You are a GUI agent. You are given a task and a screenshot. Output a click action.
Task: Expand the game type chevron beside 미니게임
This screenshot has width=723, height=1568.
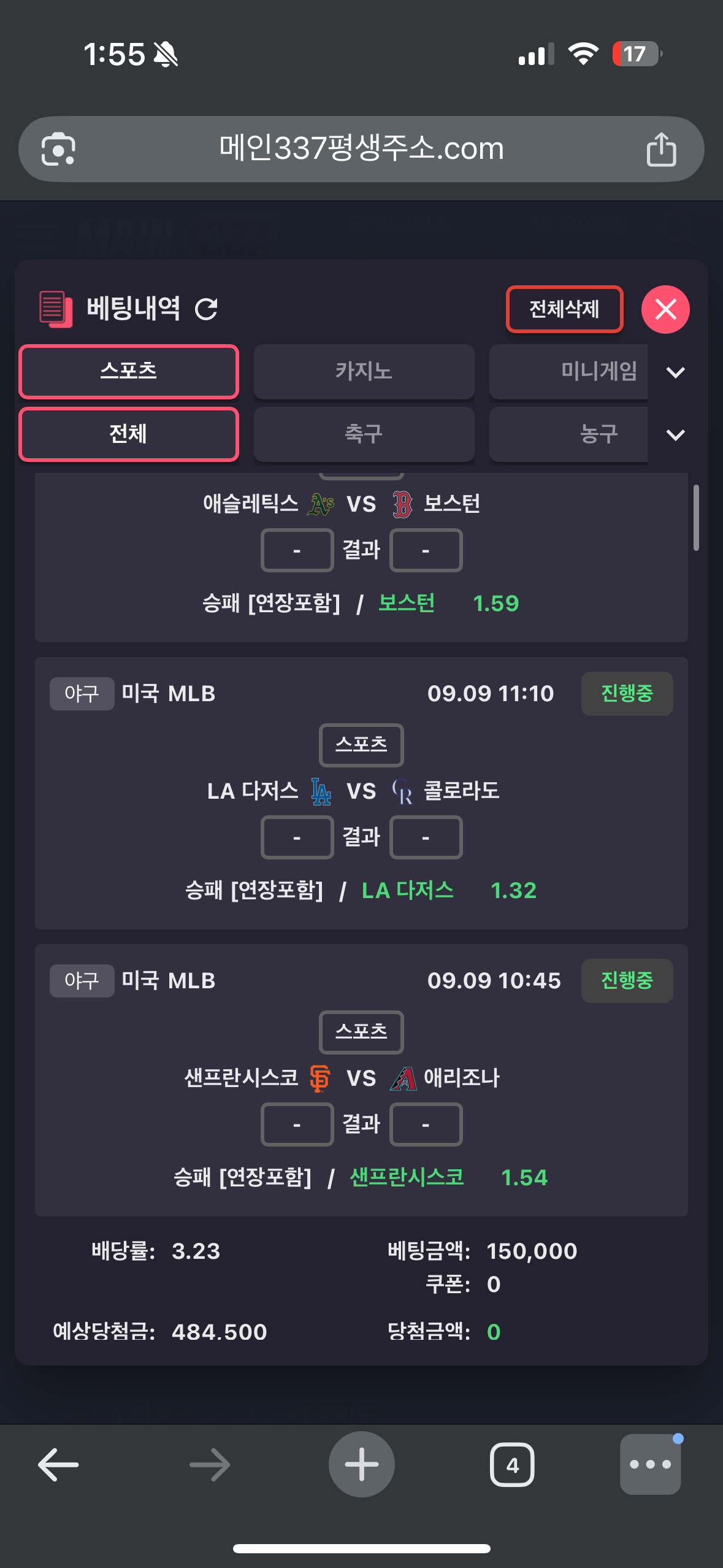tap(675, 372)
